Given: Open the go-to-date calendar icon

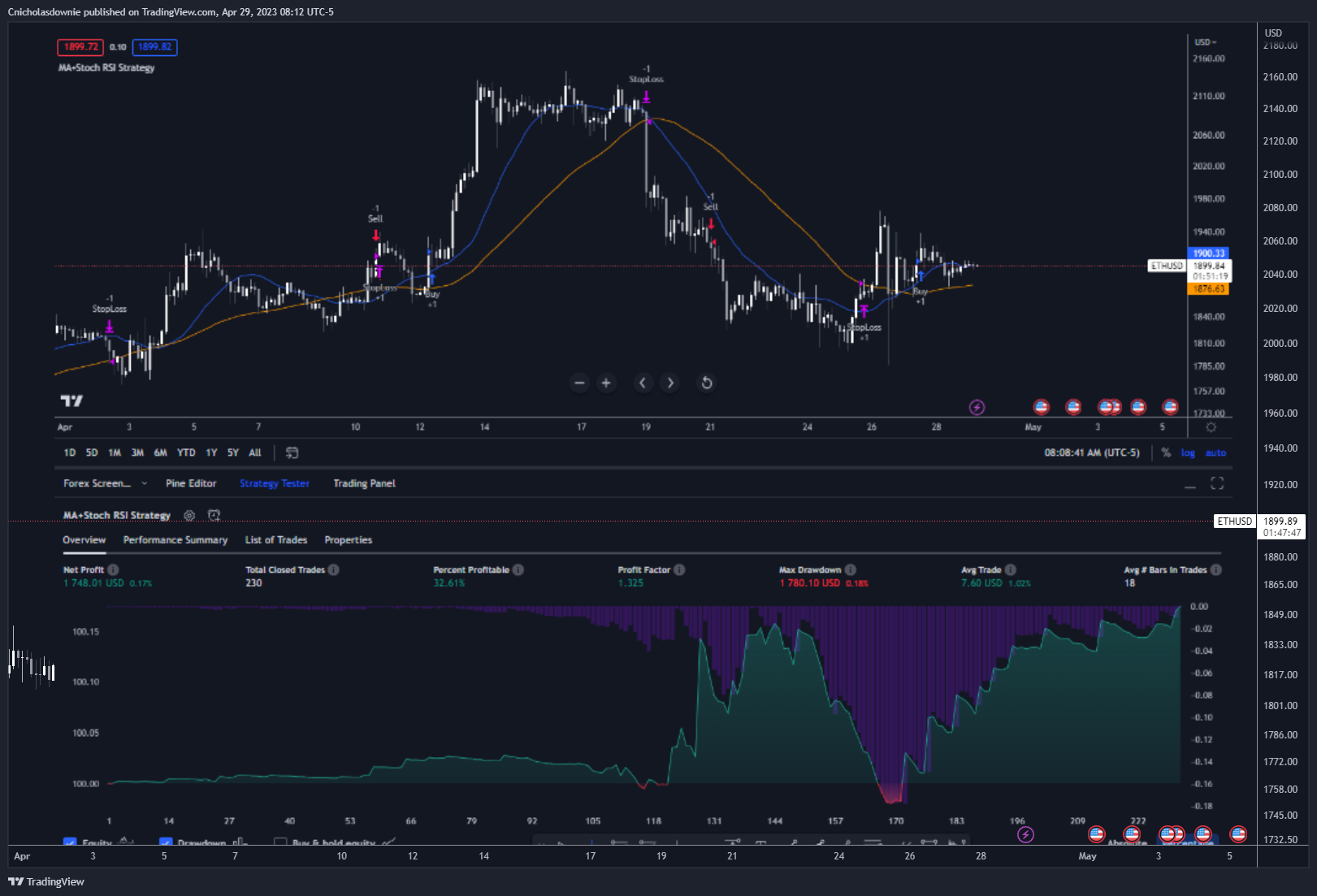Looking at the screenshot, I should click(x=292, y=452).
